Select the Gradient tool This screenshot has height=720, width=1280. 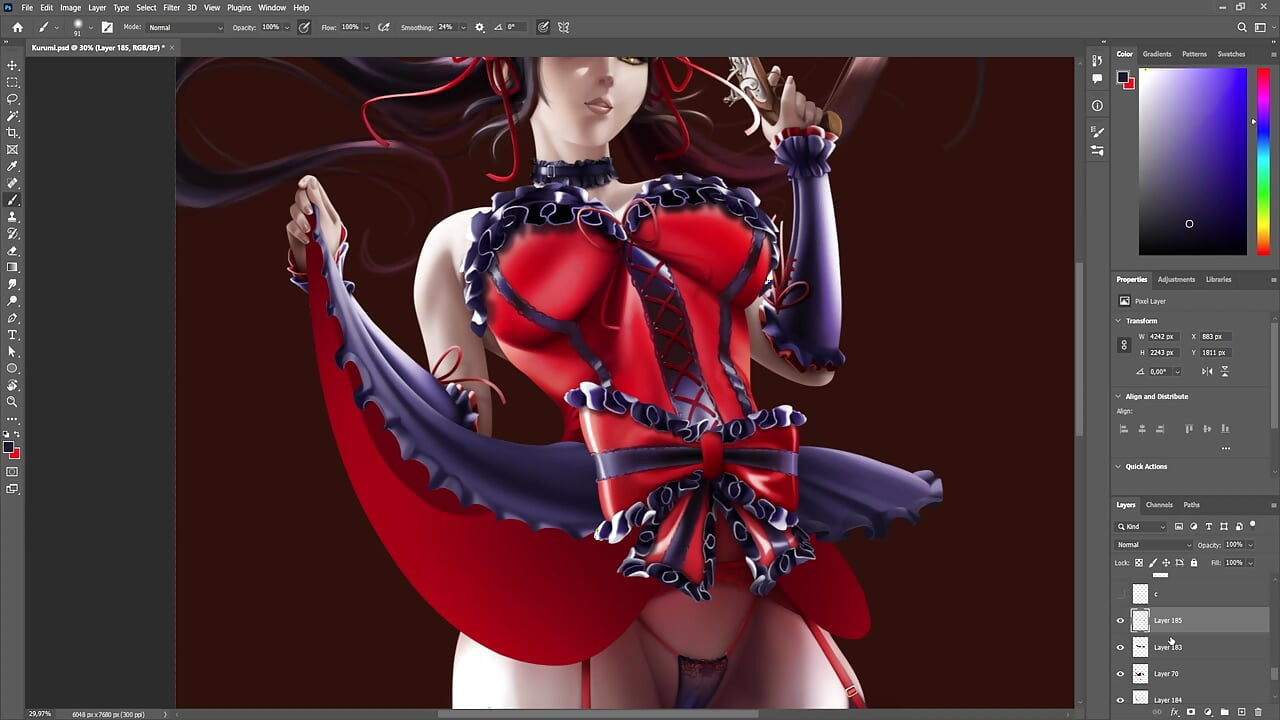click(13, 267)
